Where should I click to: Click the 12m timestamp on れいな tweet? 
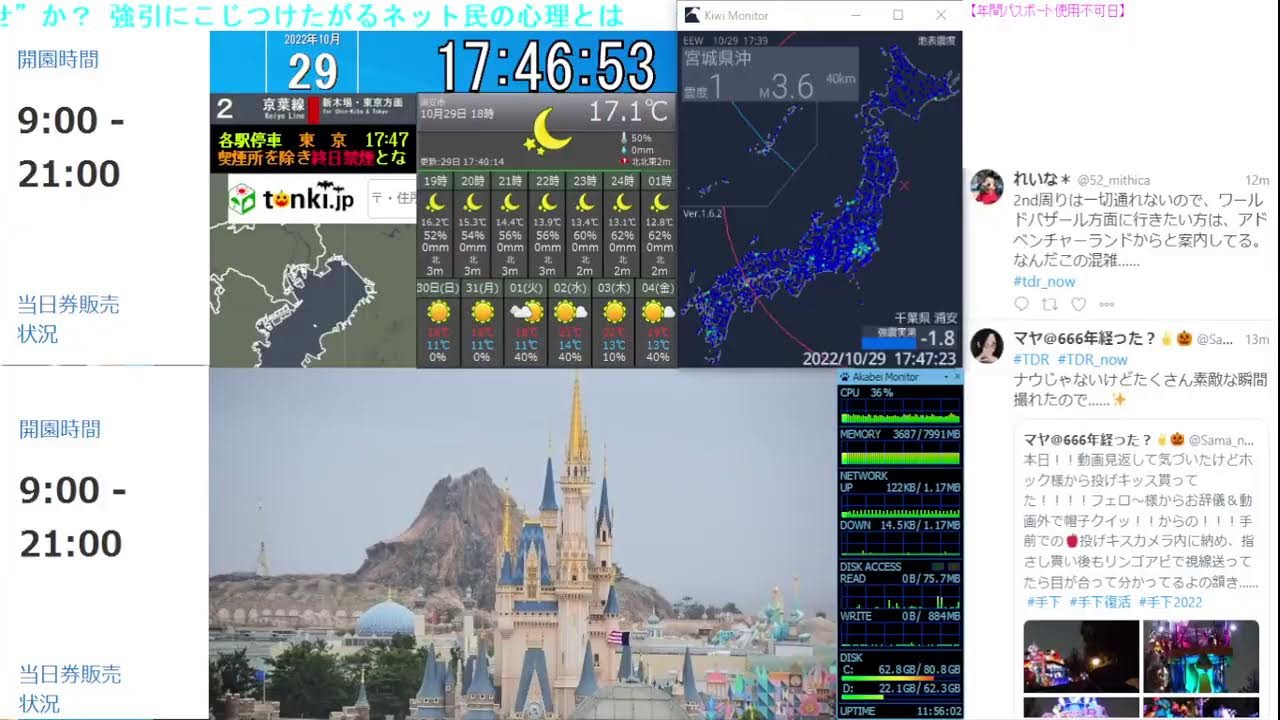[1257, 180]
